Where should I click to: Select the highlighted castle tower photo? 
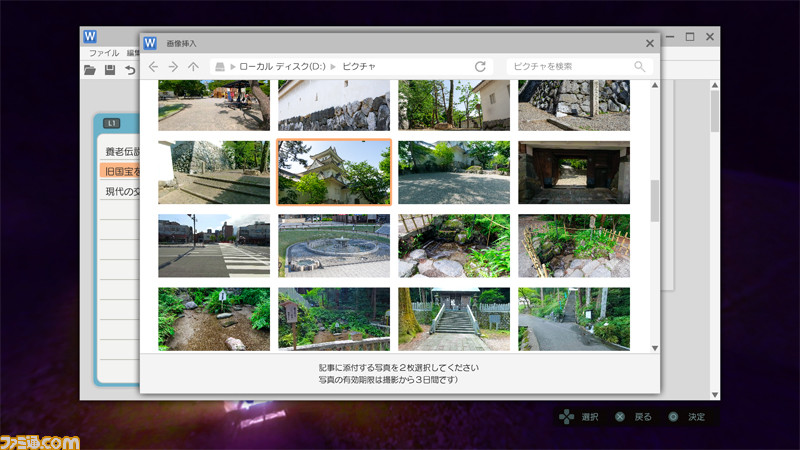point(334,172)
